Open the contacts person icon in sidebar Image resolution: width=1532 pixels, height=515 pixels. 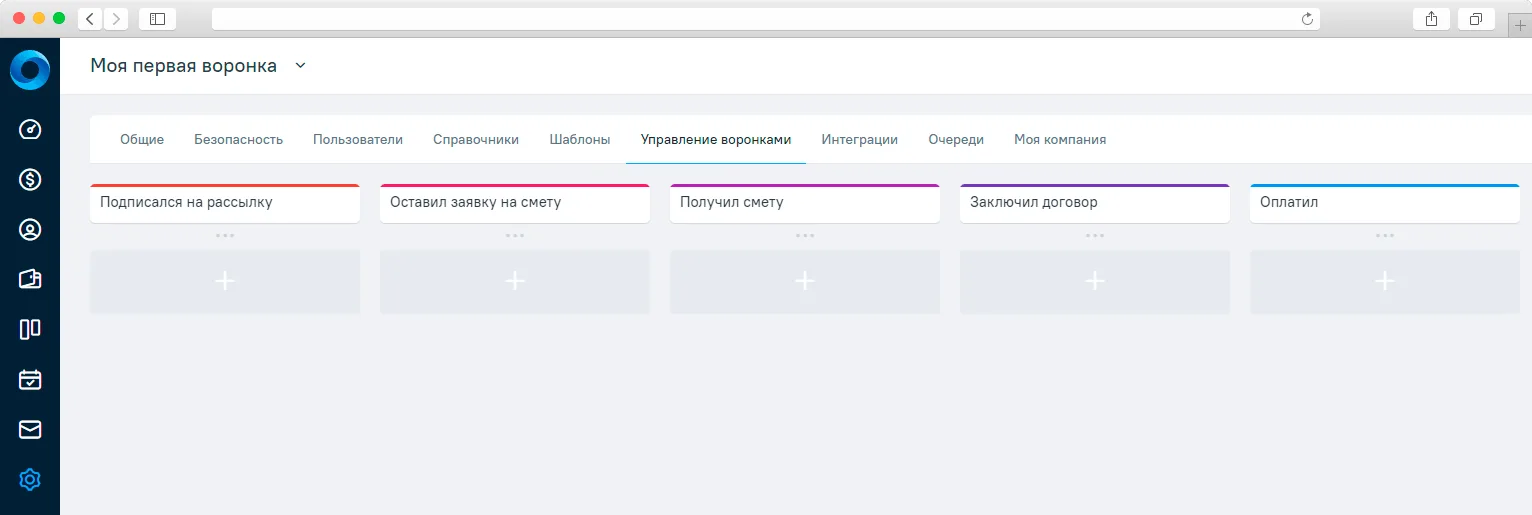click(x=30, y=229)
